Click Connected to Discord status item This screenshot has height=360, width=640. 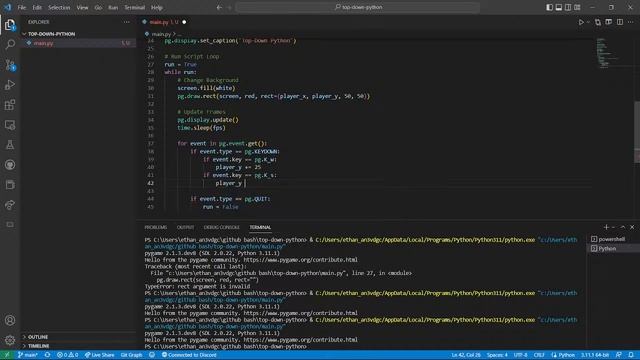pos(189,355)
